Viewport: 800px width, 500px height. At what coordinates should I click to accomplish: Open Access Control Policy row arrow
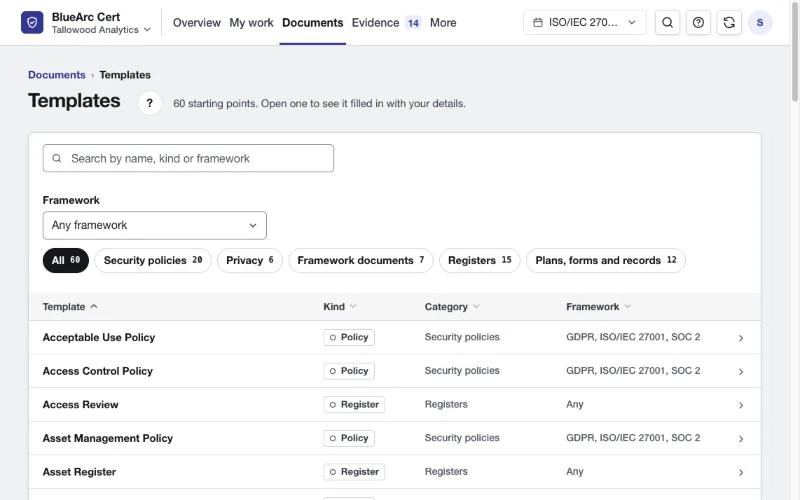coord(741,371)
